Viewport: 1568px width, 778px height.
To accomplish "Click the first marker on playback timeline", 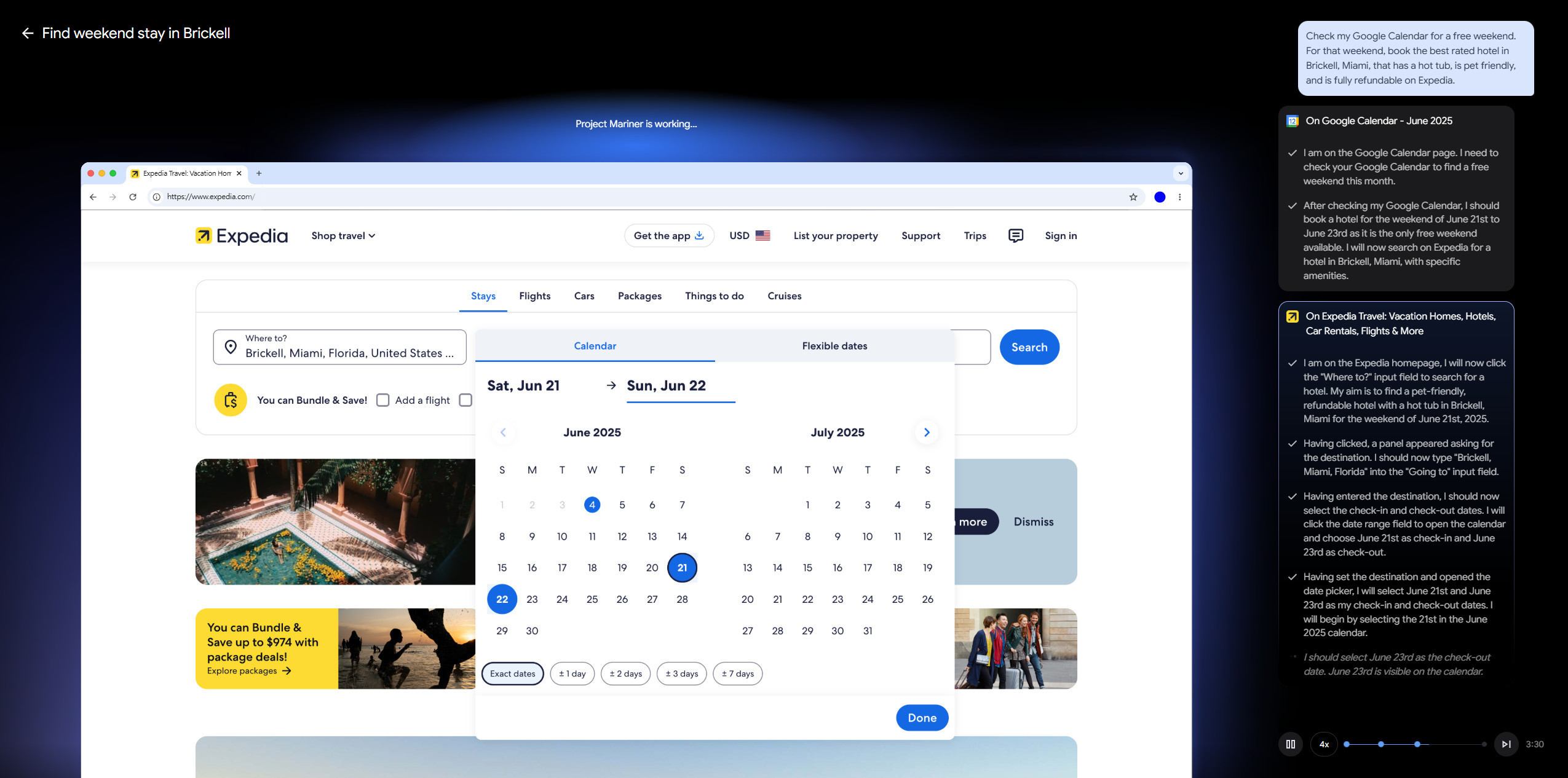I will coord(1347,744).
